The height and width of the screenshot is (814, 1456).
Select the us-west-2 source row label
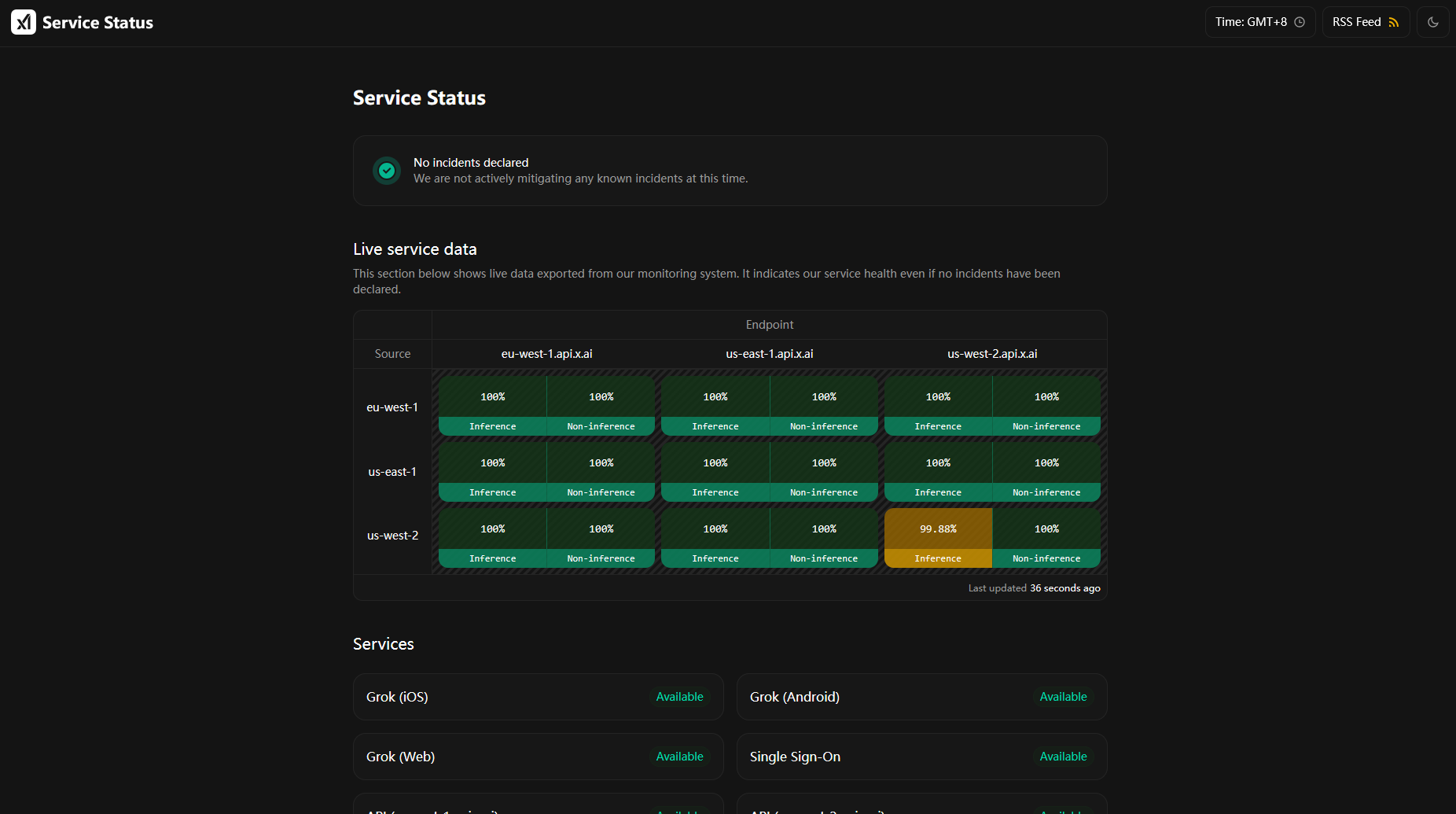point(392,536)
